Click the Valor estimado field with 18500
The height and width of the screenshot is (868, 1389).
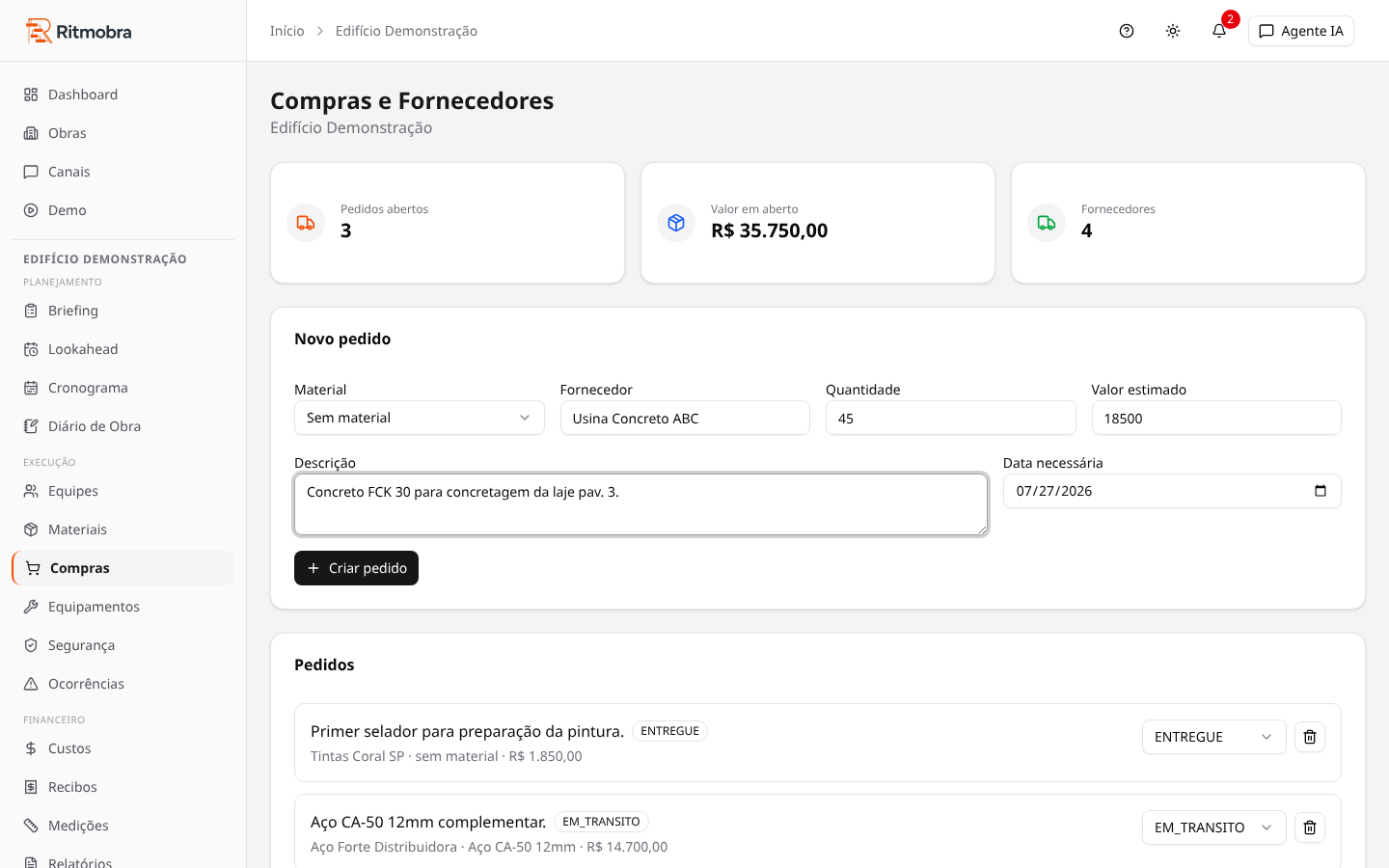(1216, 418)
